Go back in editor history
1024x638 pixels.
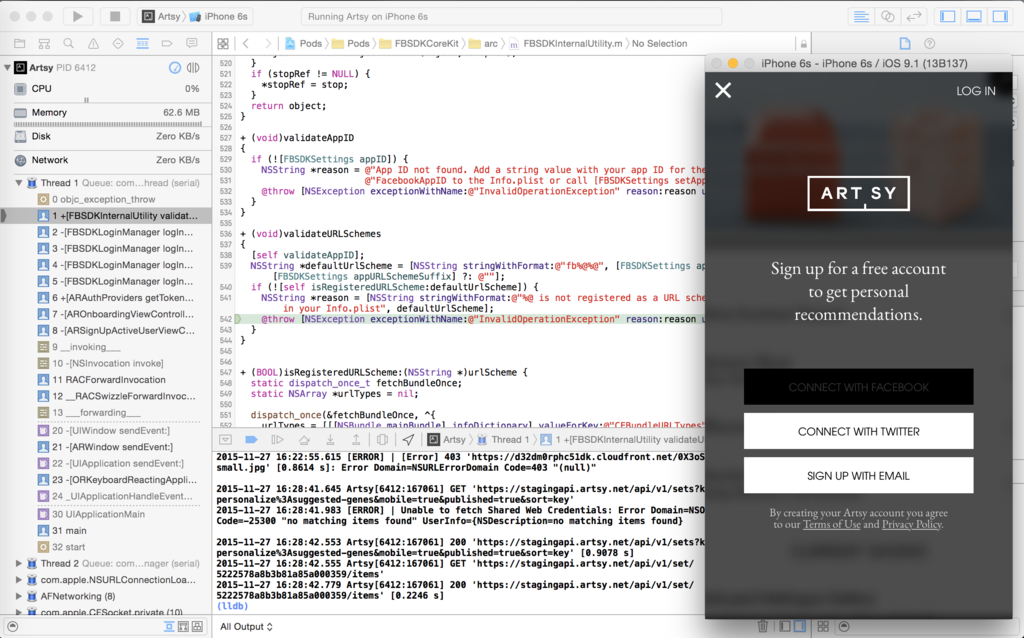pyautogui.click(x=246, y=44)
